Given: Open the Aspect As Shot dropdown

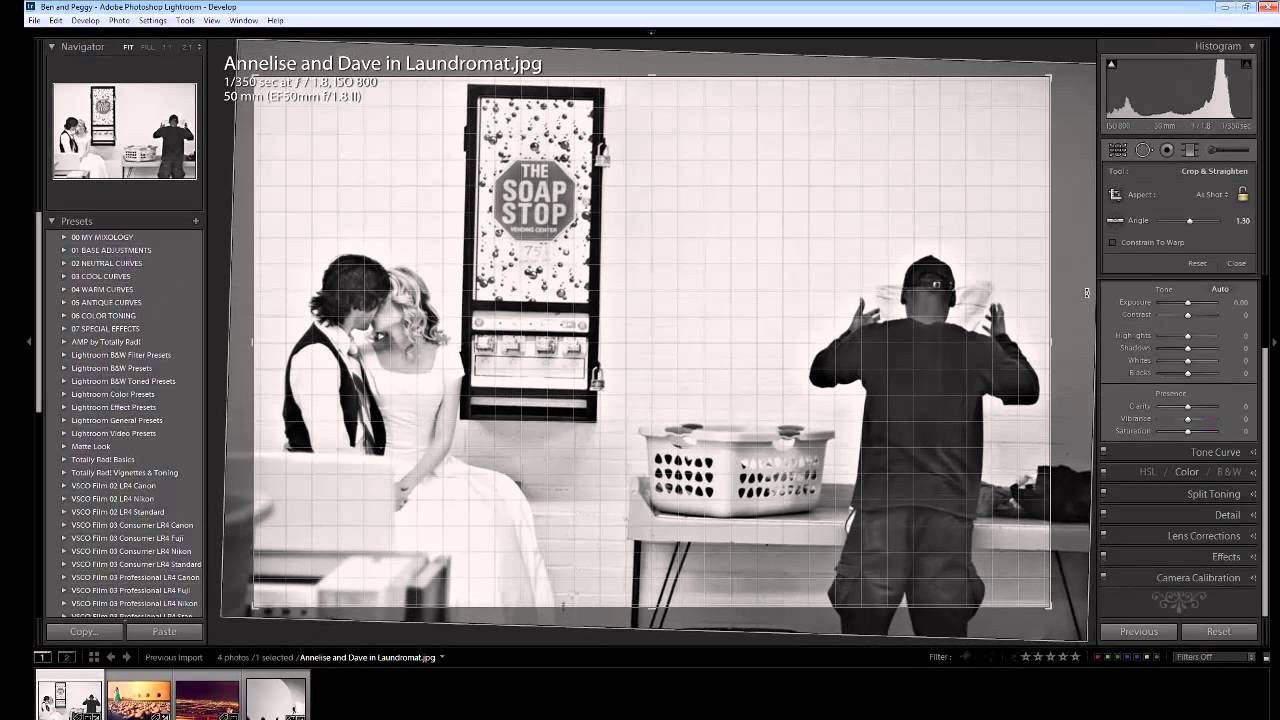Looking at the screenshot, I should [1214, 195].
